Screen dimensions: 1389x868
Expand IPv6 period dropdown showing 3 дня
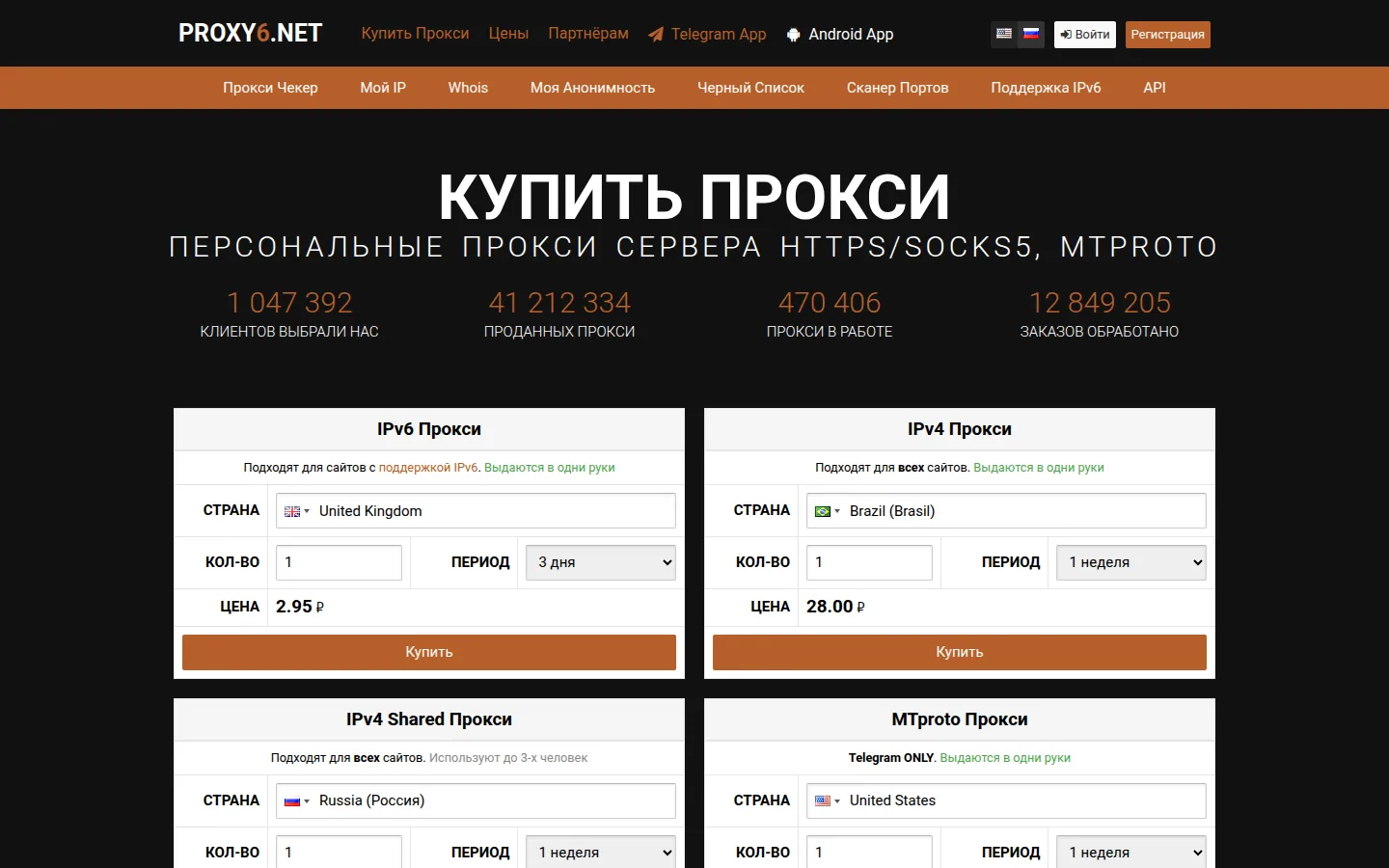(601, 562)
